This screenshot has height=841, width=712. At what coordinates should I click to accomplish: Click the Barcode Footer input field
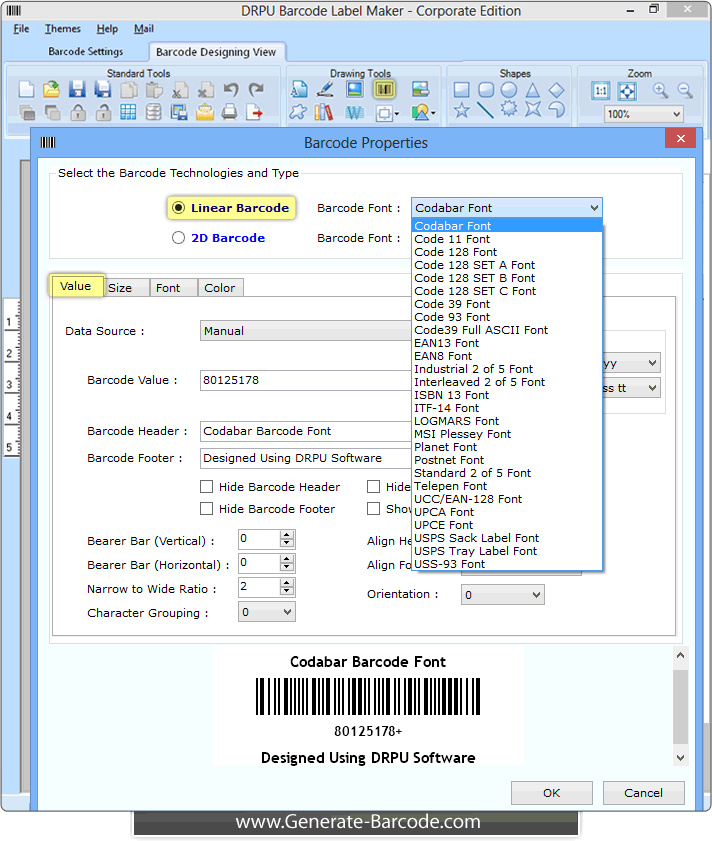306,458
